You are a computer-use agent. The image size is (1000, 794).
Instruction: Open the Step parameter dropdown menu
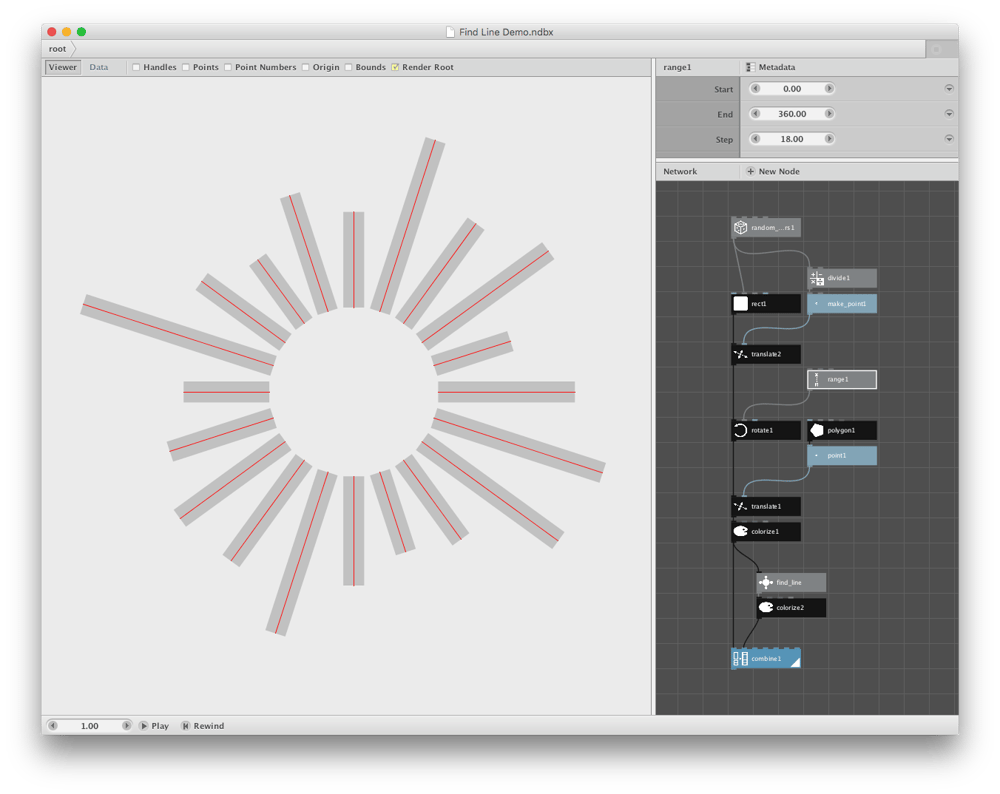pos(949,138)
